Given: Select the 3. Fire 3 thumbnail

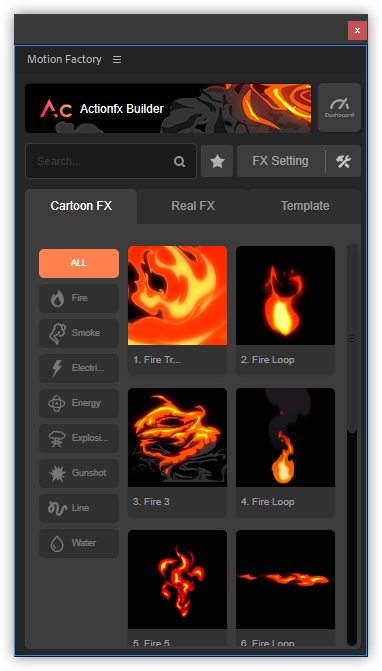Looking at the screenshot, I should 178,437.
